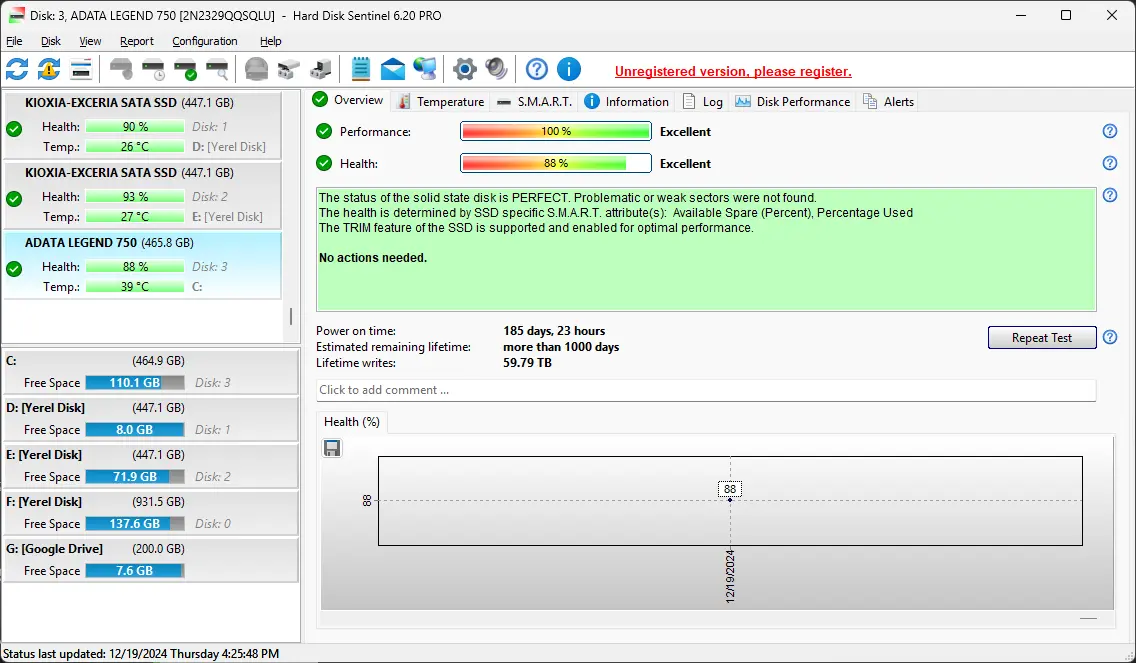The width and height of the screenshot is (1136, 663).
Task: Select the ADATA LEGEND 750 disk entry
Action: [143, 265]
